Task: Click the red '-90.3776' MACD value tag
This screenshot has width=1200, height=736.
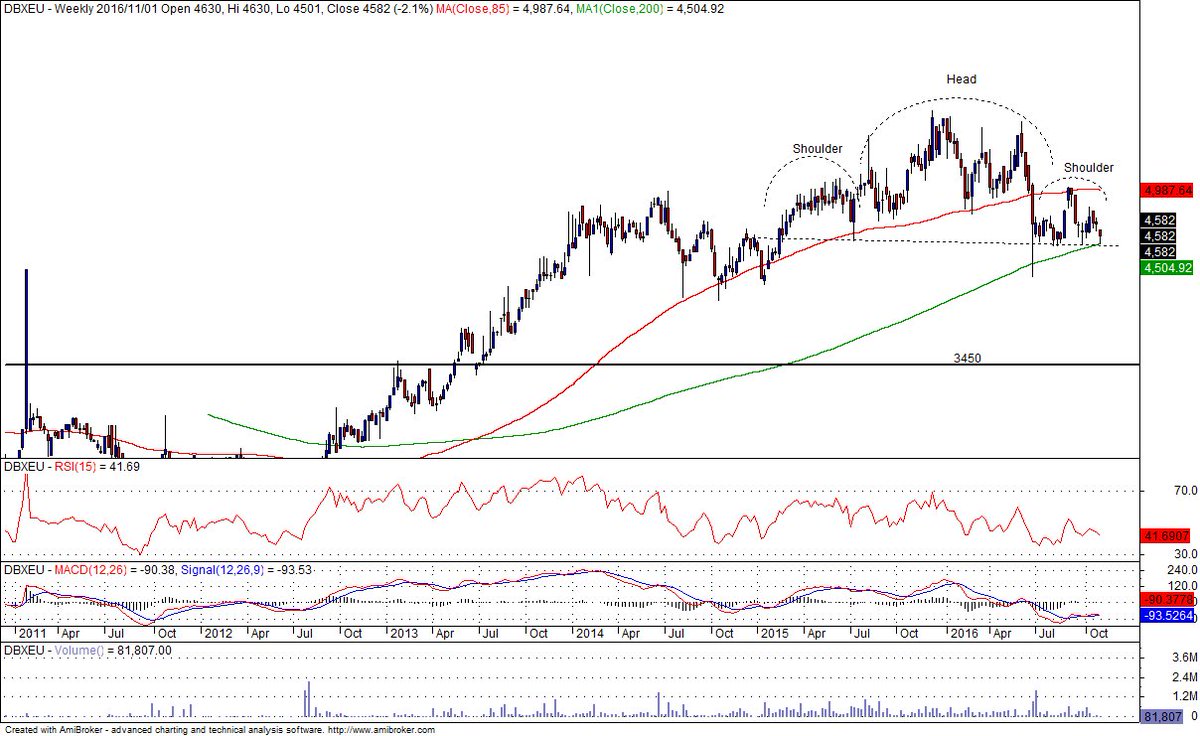Action: (x=1166, y=600)
